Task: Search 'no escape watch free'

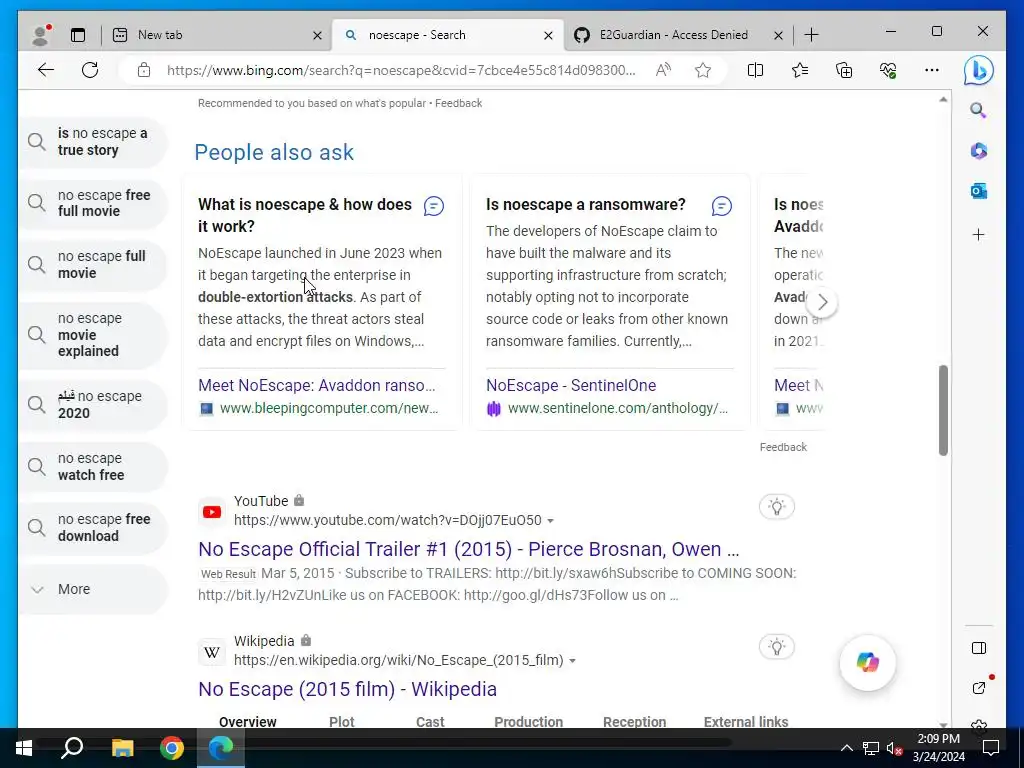Action: click(x=93, y=467)
